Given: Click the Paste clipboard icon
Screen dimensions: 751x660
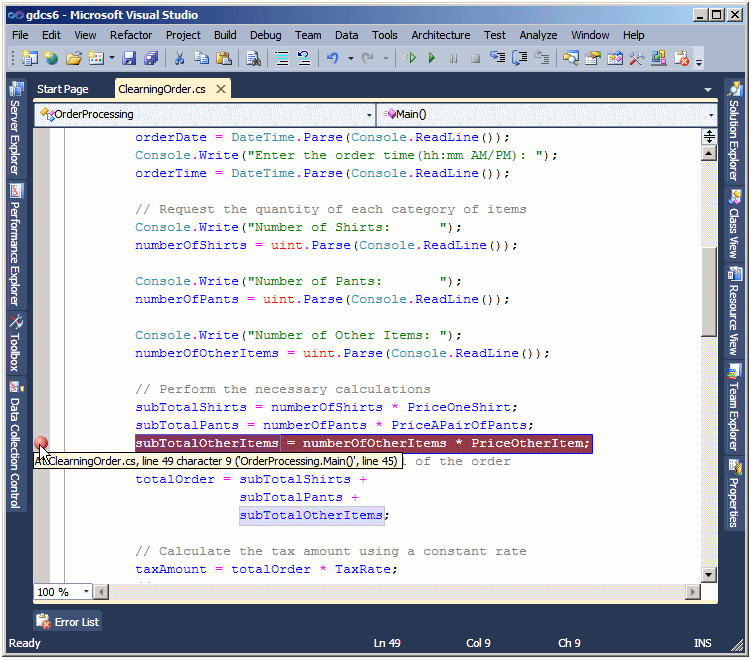Looking at the screenshot, I should (x=224, y=58).
